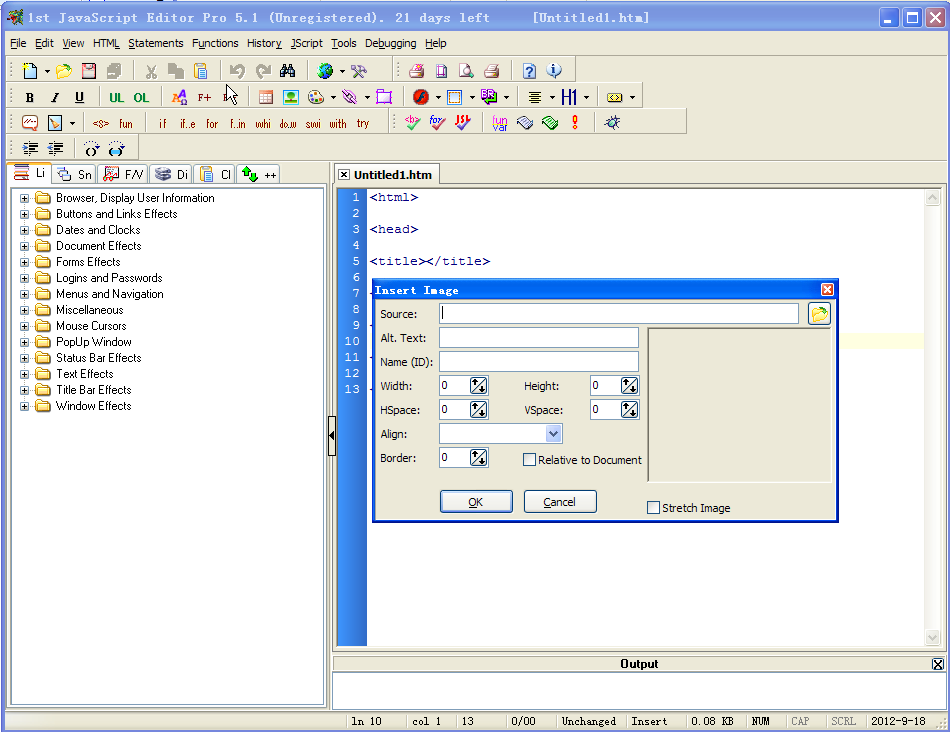This screenshot has width=950, height=732.
Task: Expand the 'Mouse Cursors' category
Action: pos(24,325)
